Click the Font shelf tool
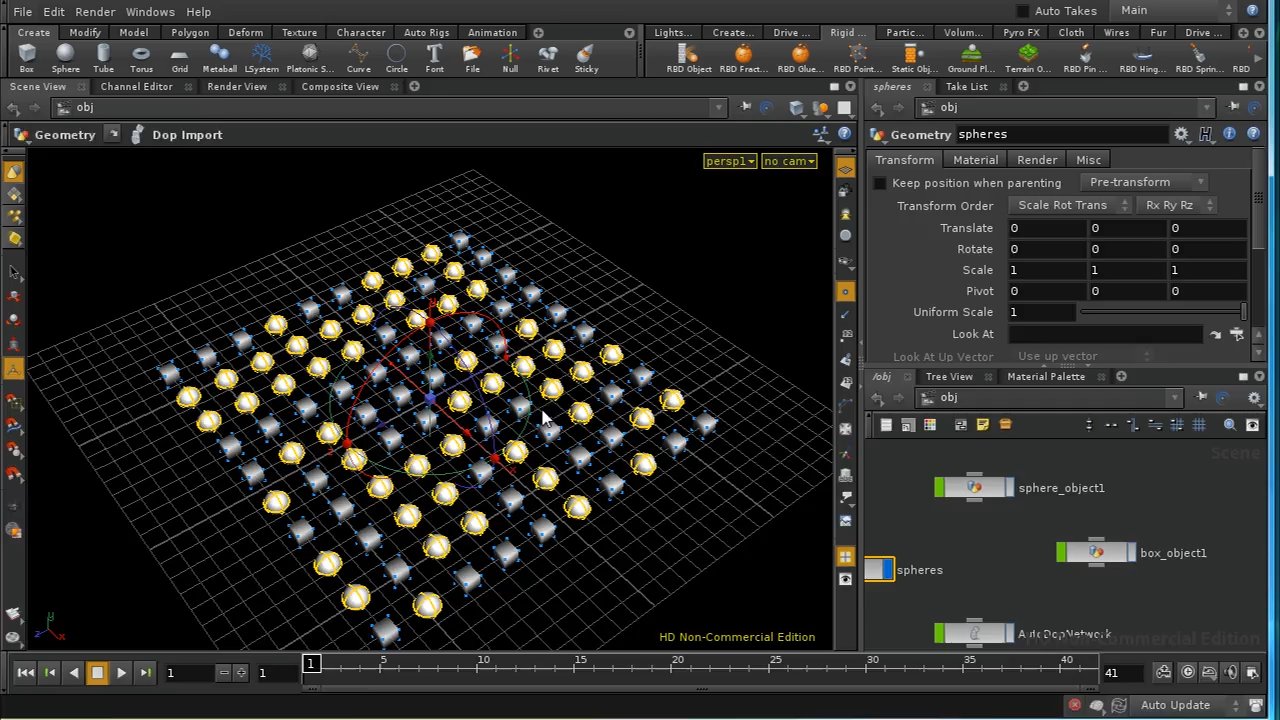1280x720 pixels. (x=434, y=58)
